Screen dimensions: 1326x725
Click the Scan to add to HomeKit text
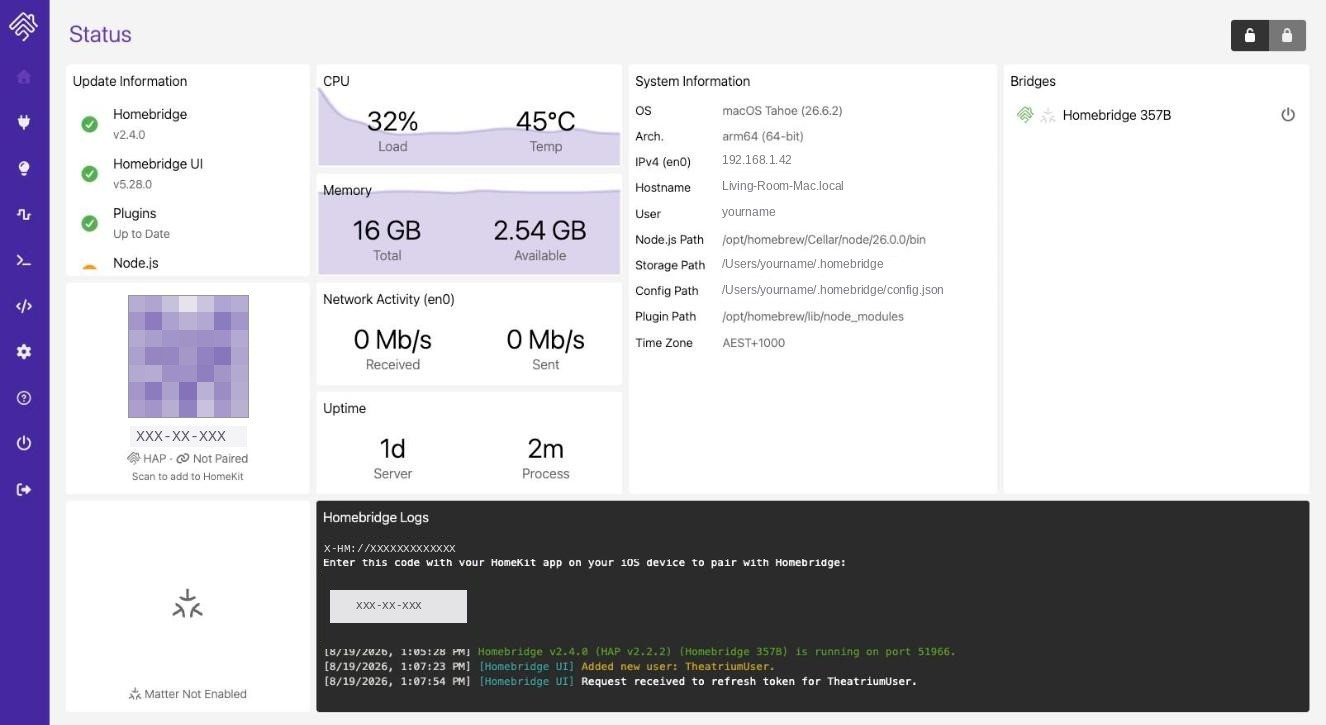pos(188,476)
